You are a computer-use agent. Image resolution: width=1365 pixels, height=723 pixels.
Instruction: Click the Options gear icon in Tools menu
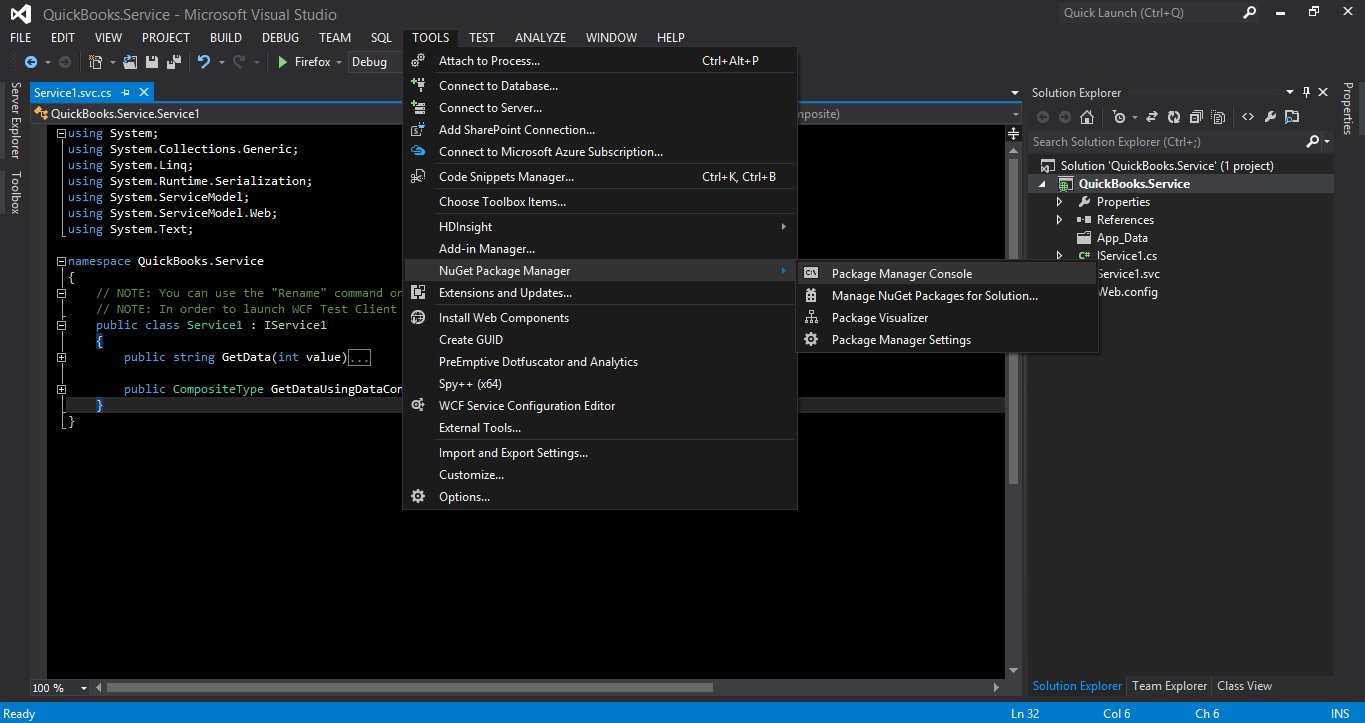(418, 497)
